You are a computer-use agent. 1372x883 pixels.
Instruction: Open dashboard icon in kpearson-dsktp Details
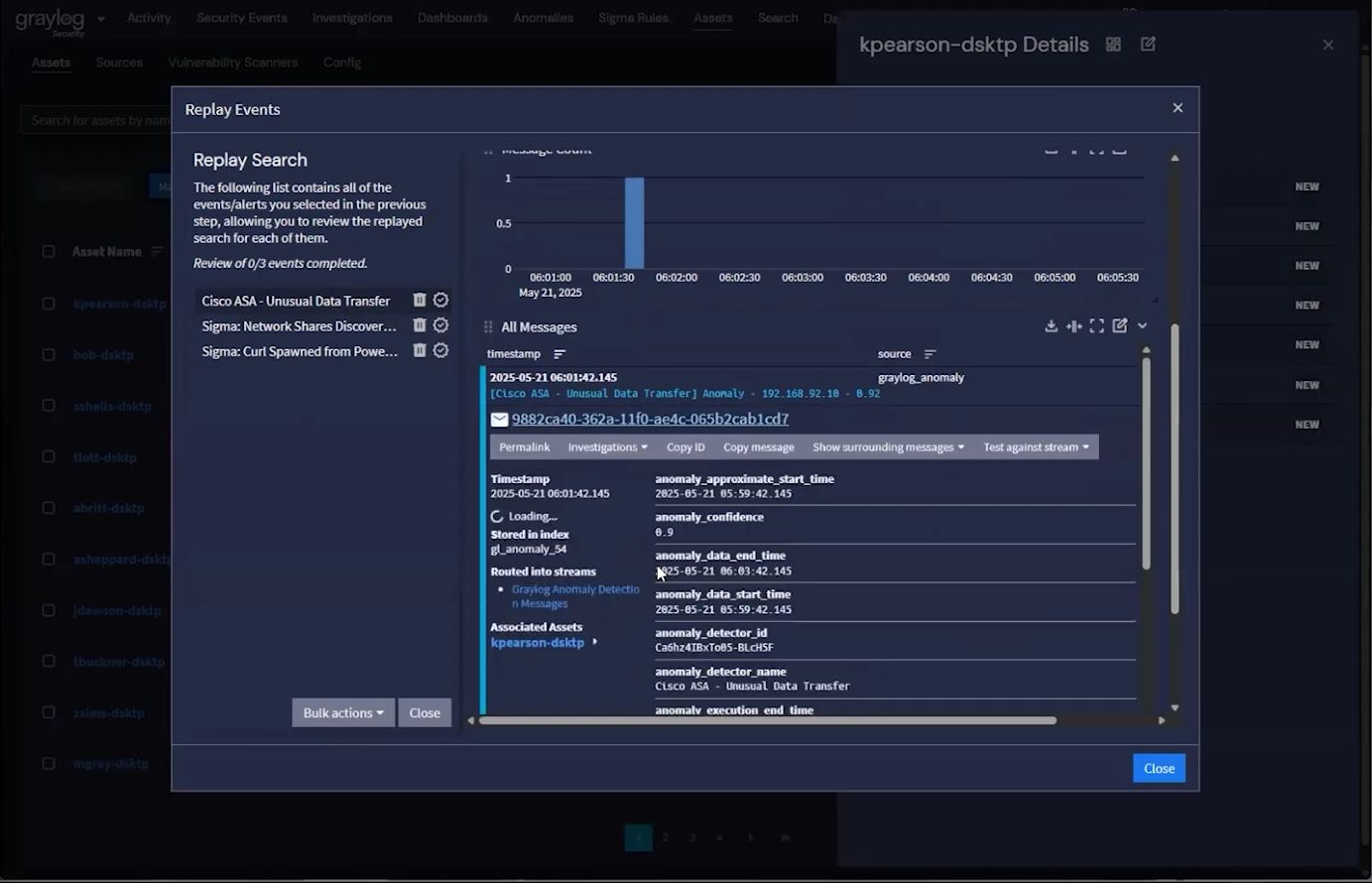pyautogui.click(x=1113, y=45)
